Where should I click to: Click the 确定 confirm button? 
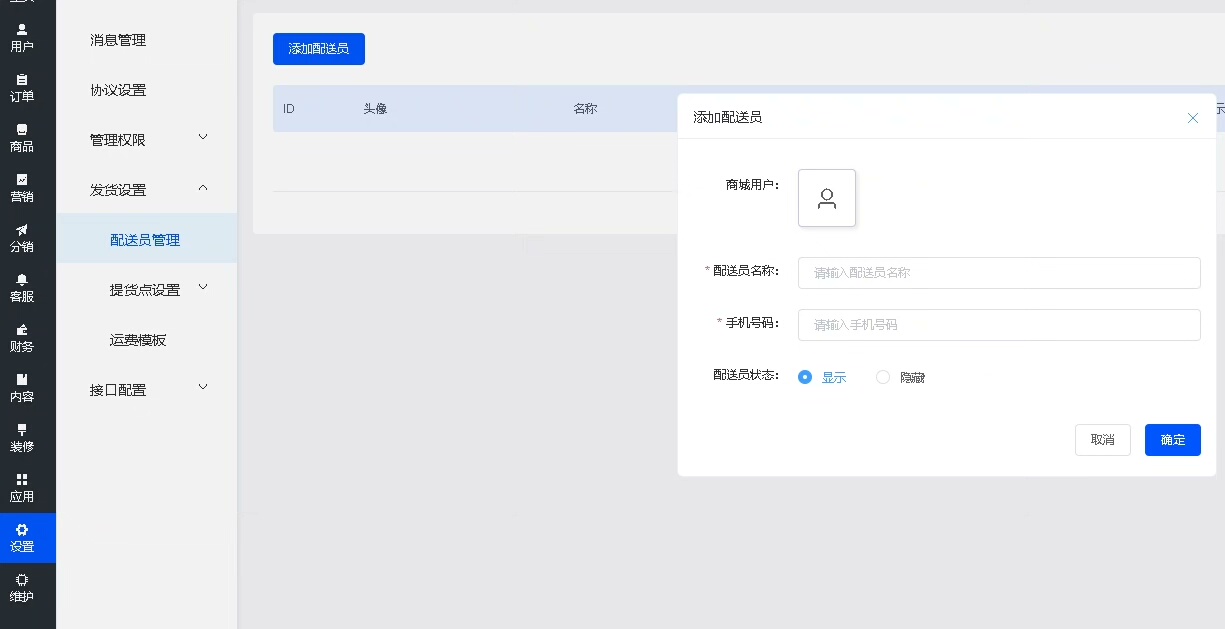click(1172, 440)
